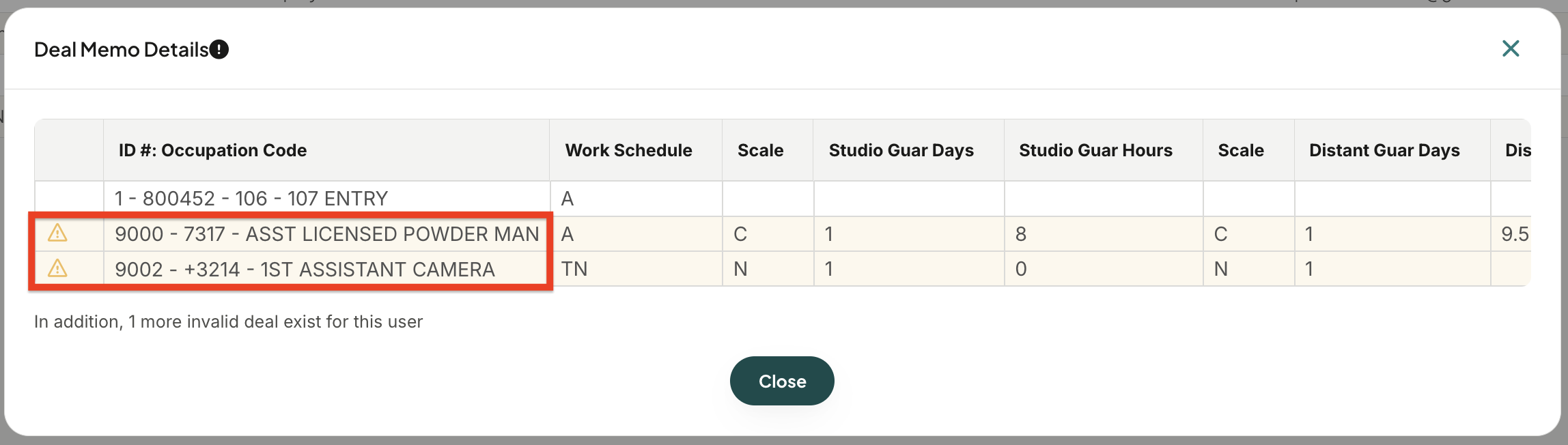1568x445 pixels.
Task: Click the Studio Guar Hours cell showing 8
Action: [x=1104, y=234]
